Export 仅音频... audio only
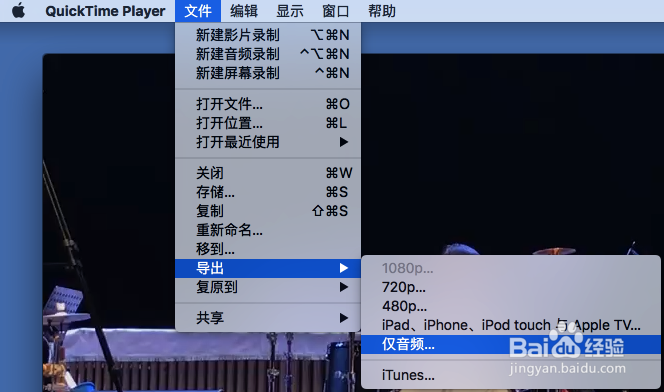 511,344
